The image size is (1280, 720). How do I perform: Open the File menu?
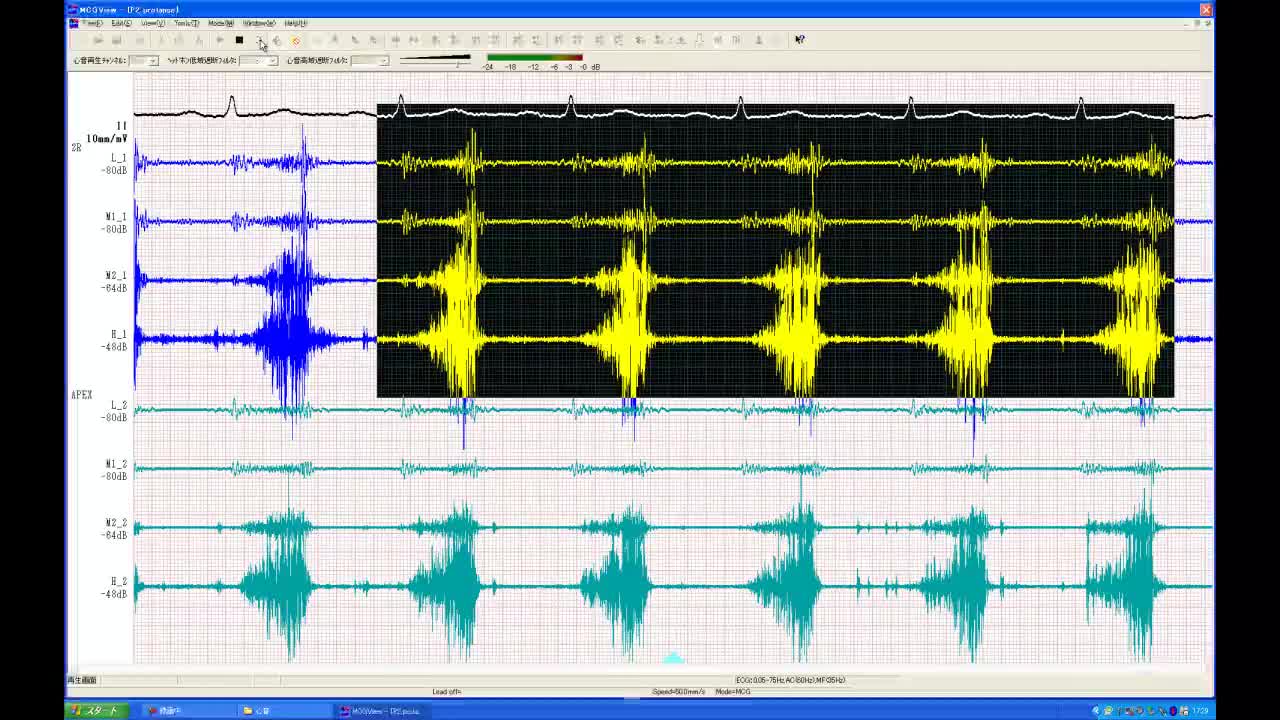coord(92,23)
